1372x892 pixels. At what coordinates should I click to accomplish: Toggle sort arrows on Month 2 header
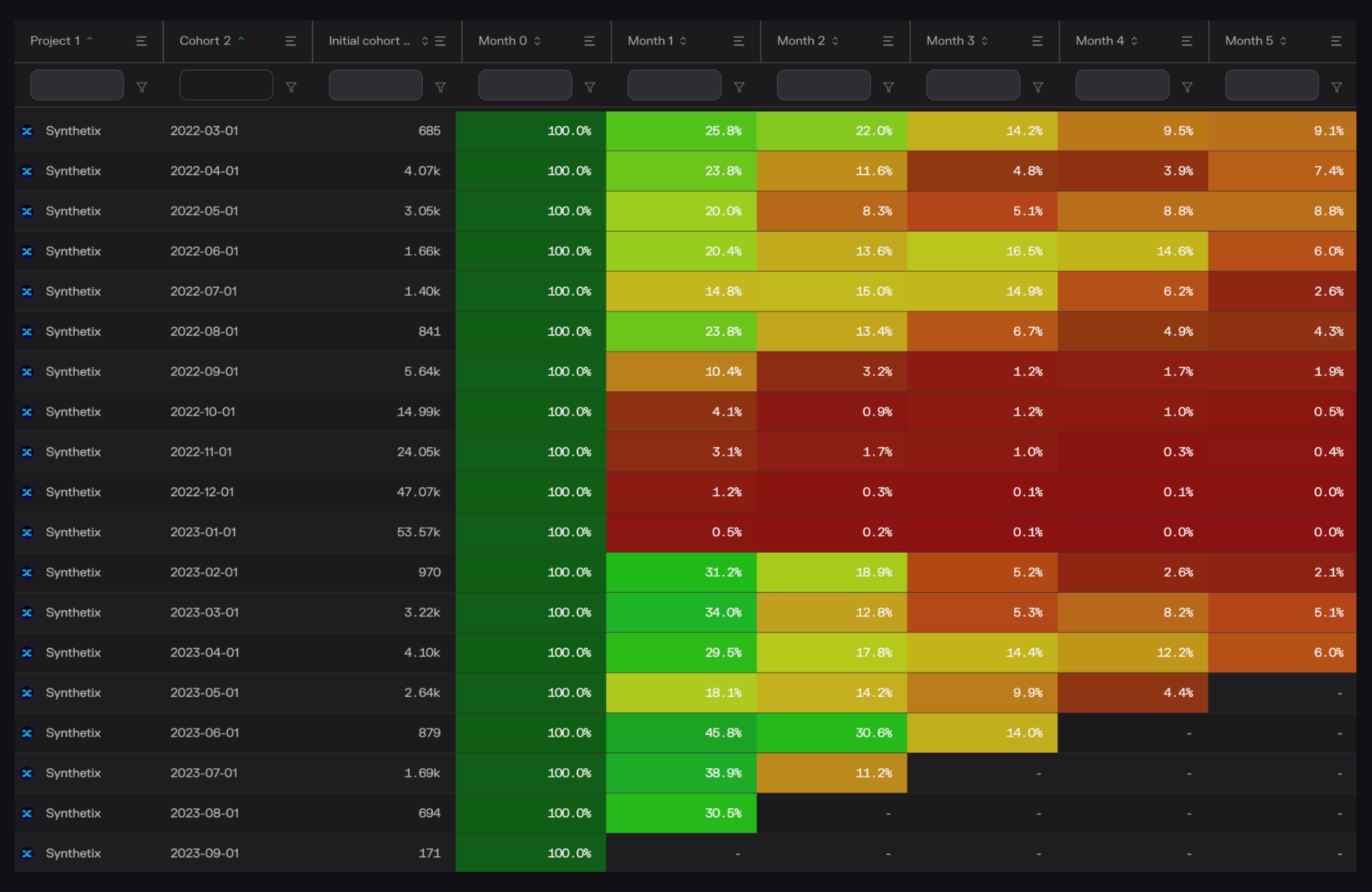click(835, 41)
